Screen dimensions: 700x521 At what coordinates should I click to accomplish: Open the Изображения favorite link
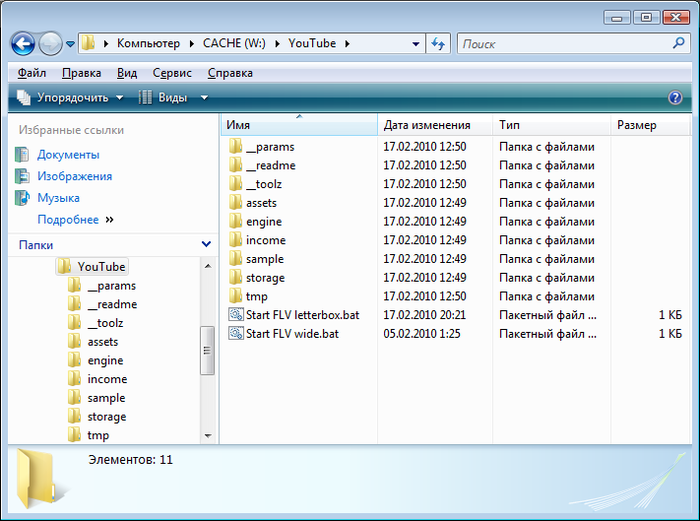[x=75, y=176]
